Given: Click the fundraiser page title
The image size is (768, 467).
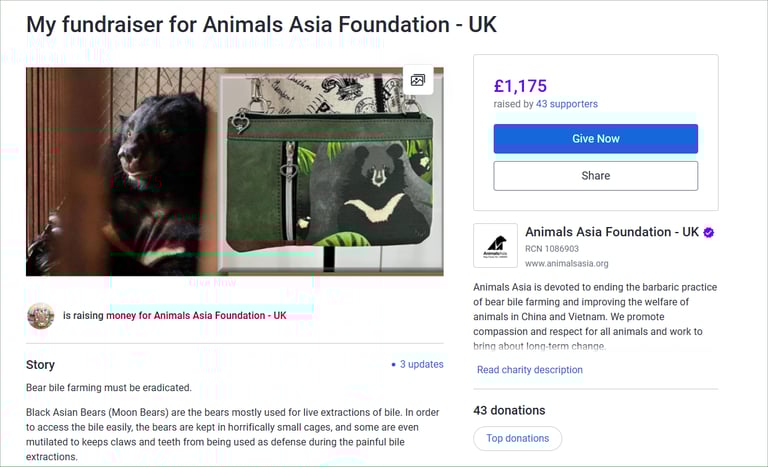Looking at the screenshot, I should pos(261,24).
